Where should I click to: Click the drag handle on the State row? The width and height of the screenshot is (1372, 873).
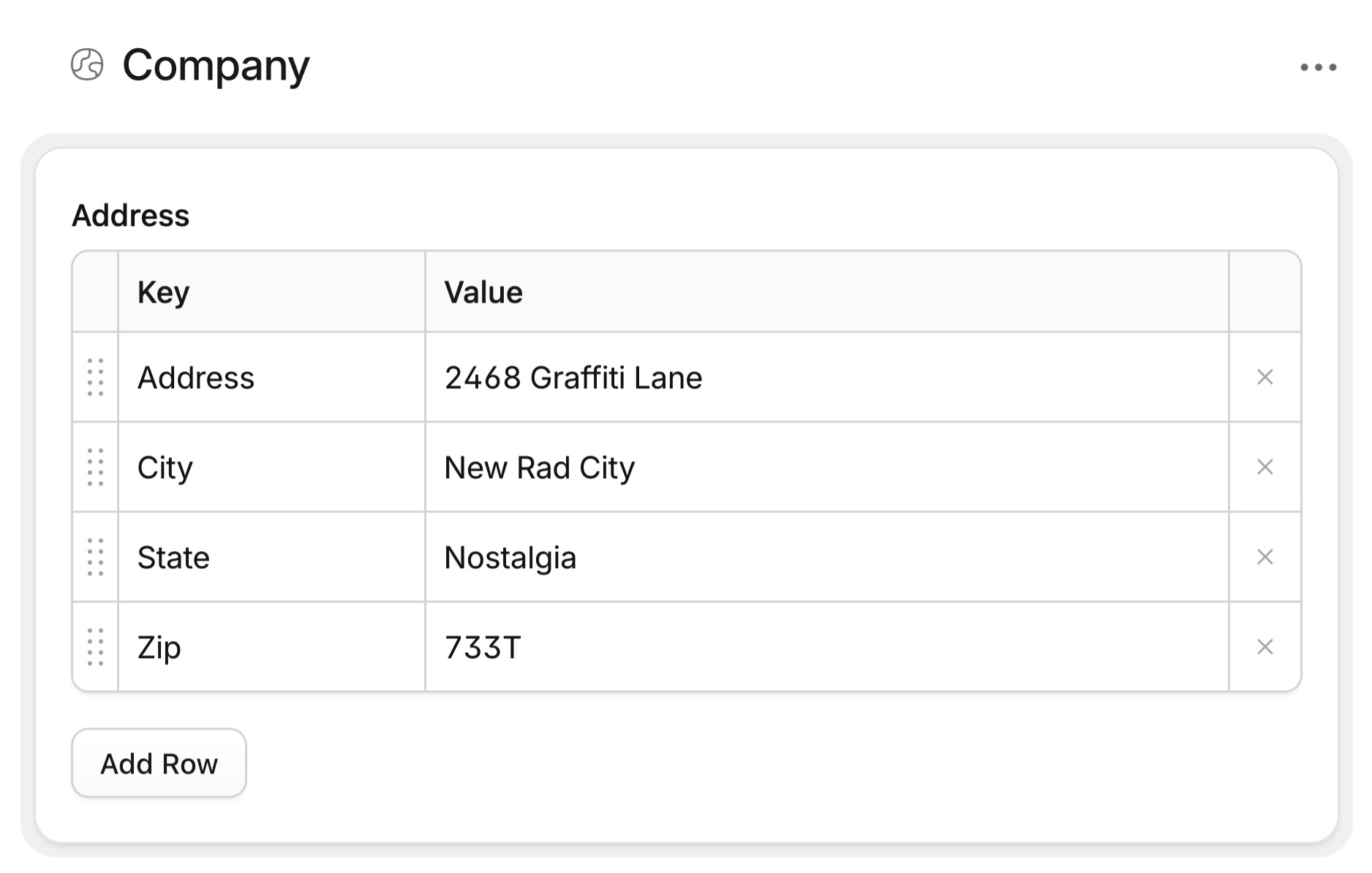(x=94, y=557)
